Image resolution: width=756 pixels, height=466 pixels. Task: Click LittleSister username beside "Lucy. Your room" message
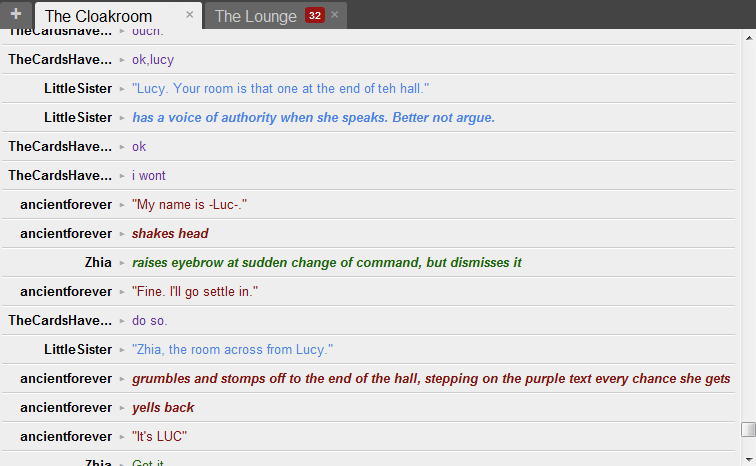(78, 89)
